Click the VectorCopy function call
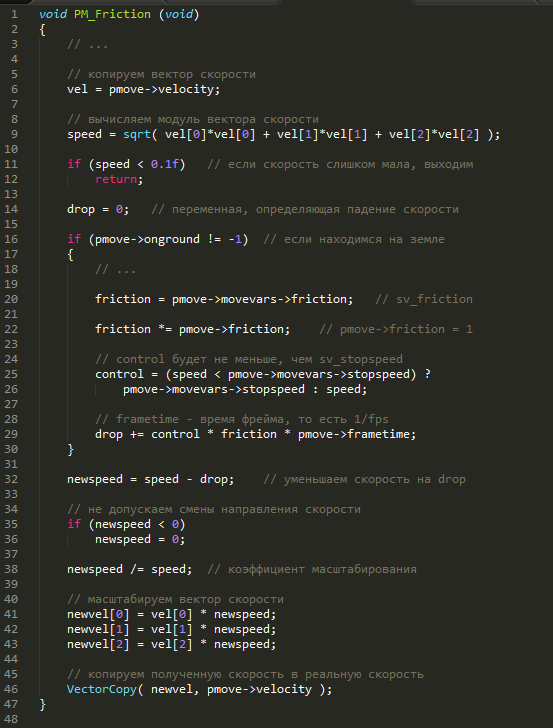This screenshot has height=728, width=553. click(102, 689)
